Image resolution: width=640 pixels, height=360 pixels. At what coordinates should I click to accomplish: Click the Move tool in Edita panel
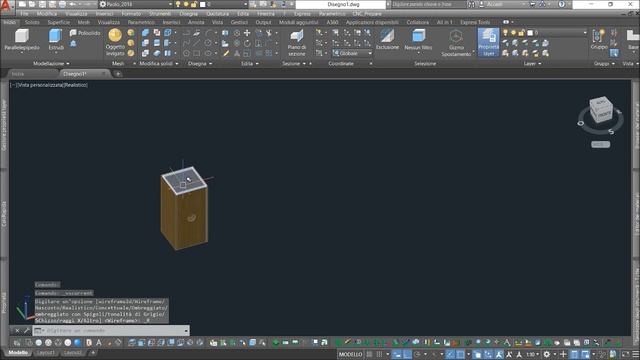coord(247,33)
